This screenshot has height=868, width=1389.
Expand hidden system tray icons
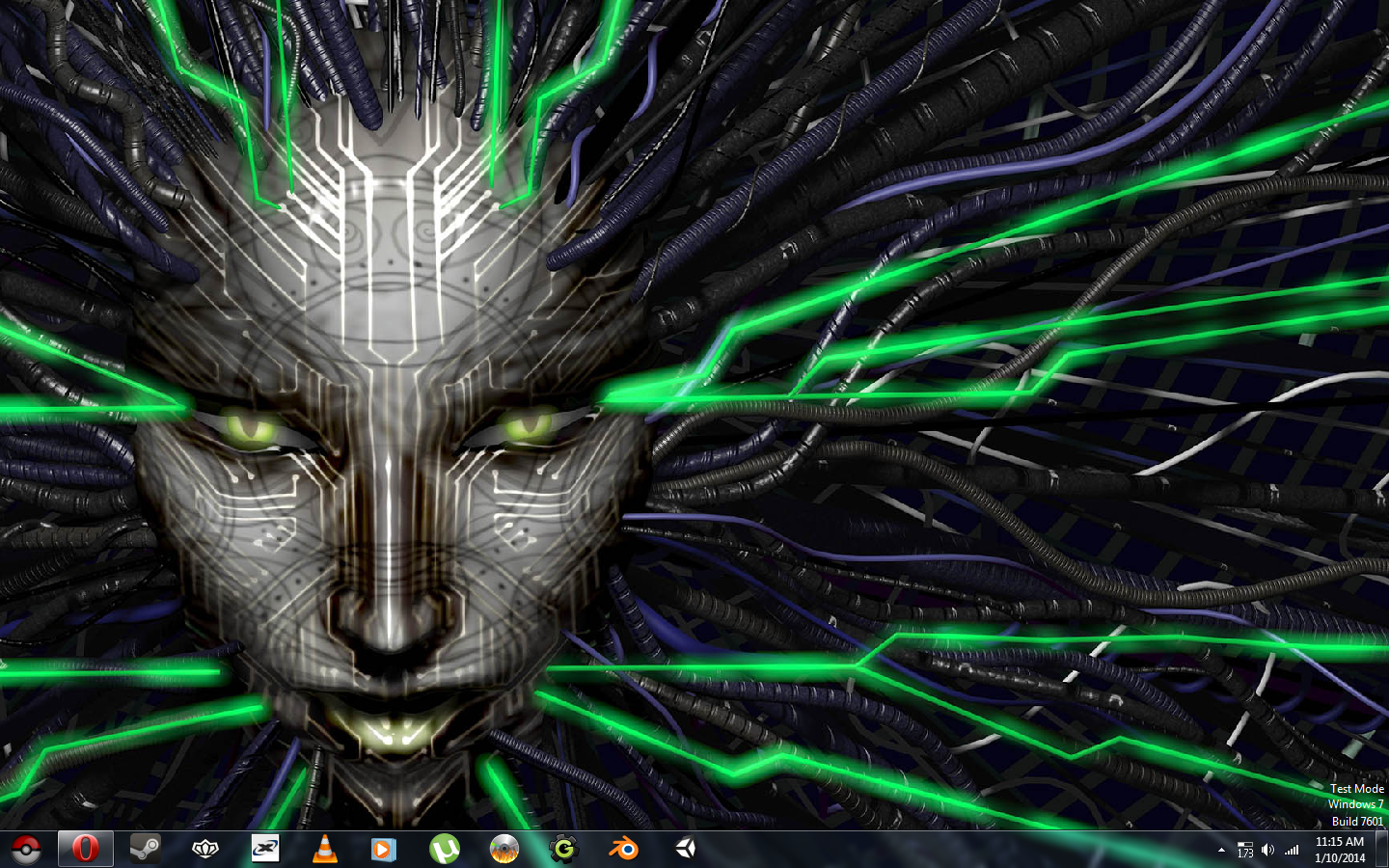[1221, 851]
